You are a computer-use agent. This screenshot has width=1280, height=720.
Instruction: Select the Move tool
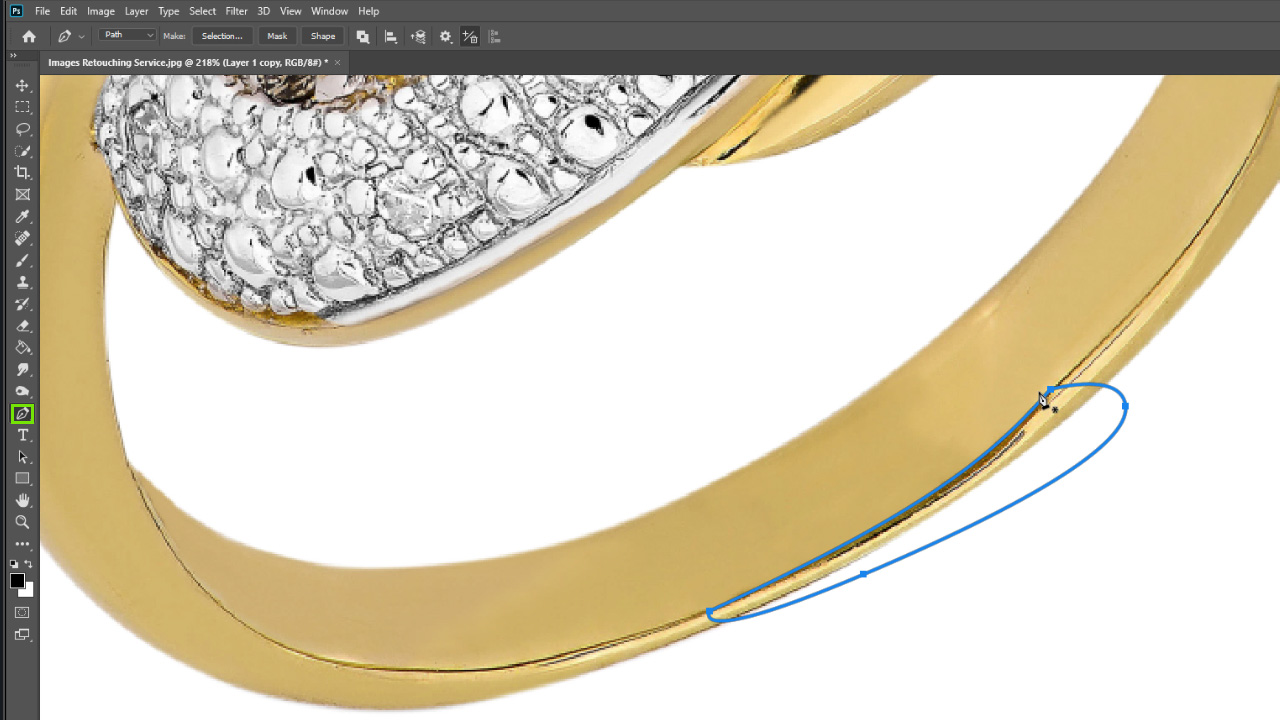click(x=22, y=86)
